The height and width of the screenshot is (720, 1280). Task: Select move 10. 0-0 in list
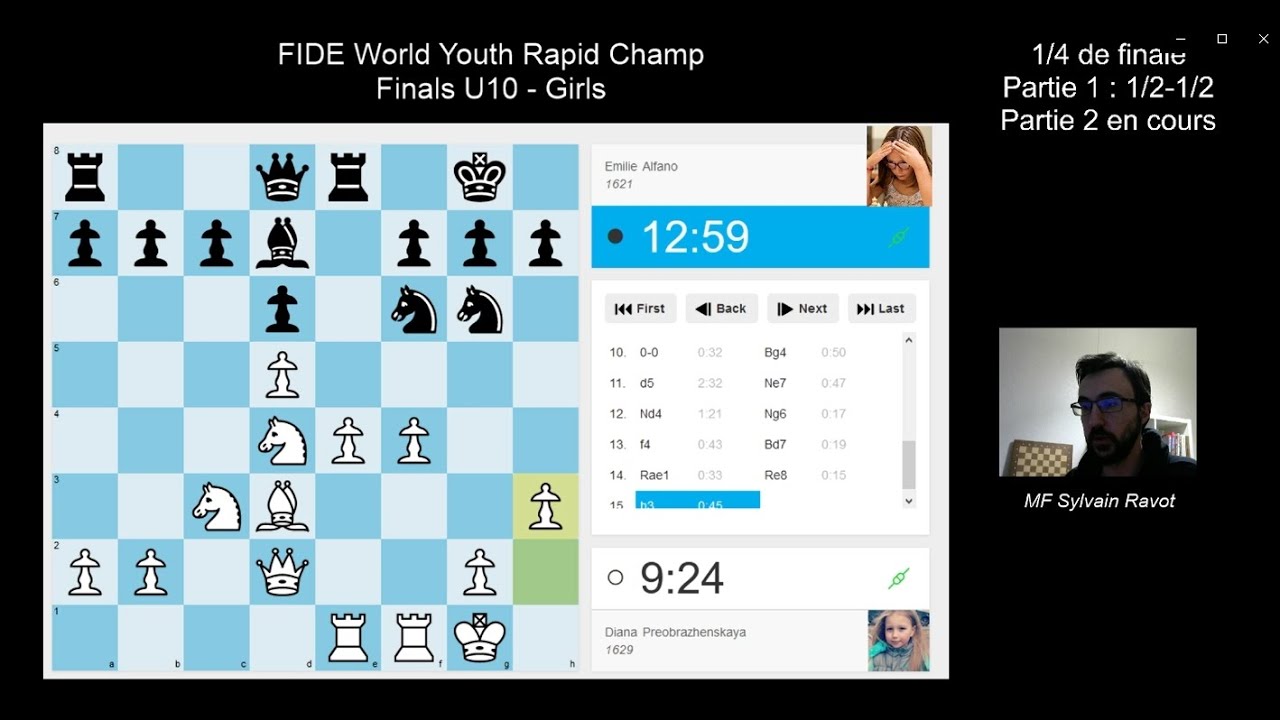click(x=649, y=352)
